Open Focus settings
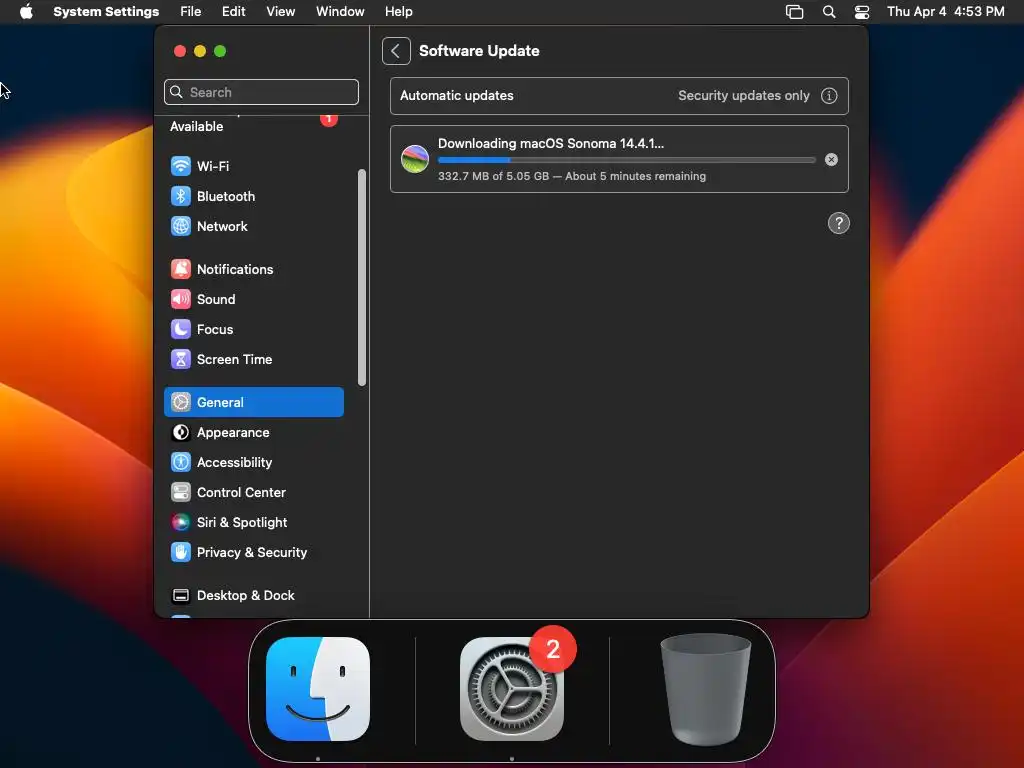The image size is (1024, 768). [253, 329]
